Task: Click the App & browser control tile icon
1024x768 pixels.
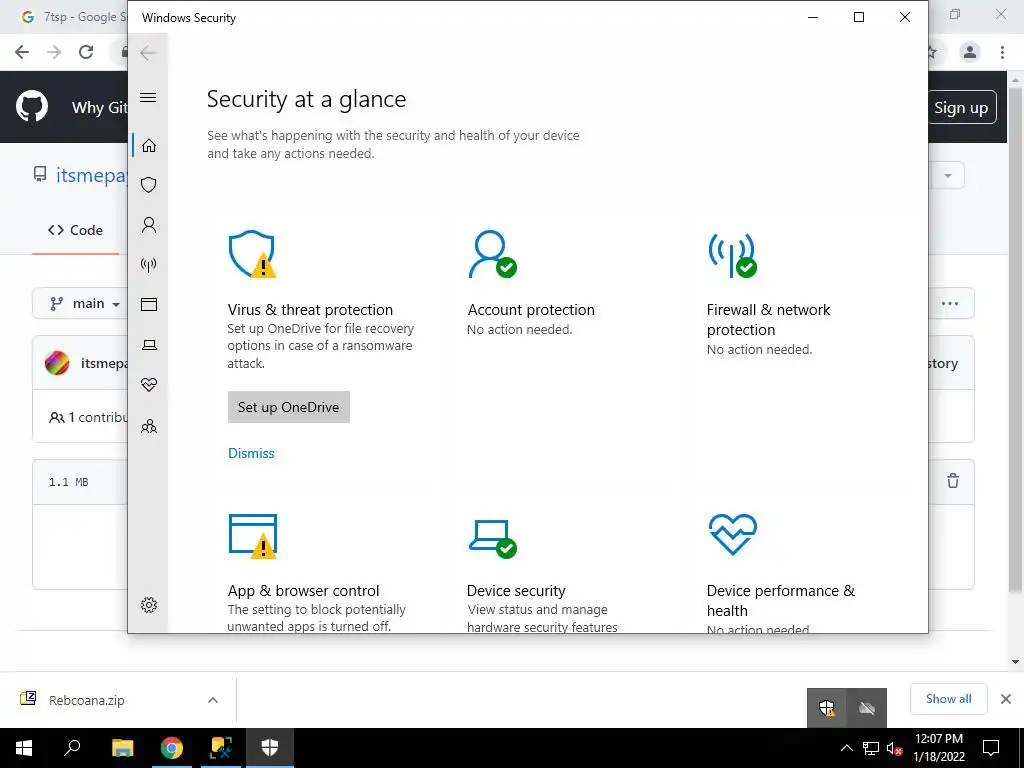Action: (x=253, y=536)
